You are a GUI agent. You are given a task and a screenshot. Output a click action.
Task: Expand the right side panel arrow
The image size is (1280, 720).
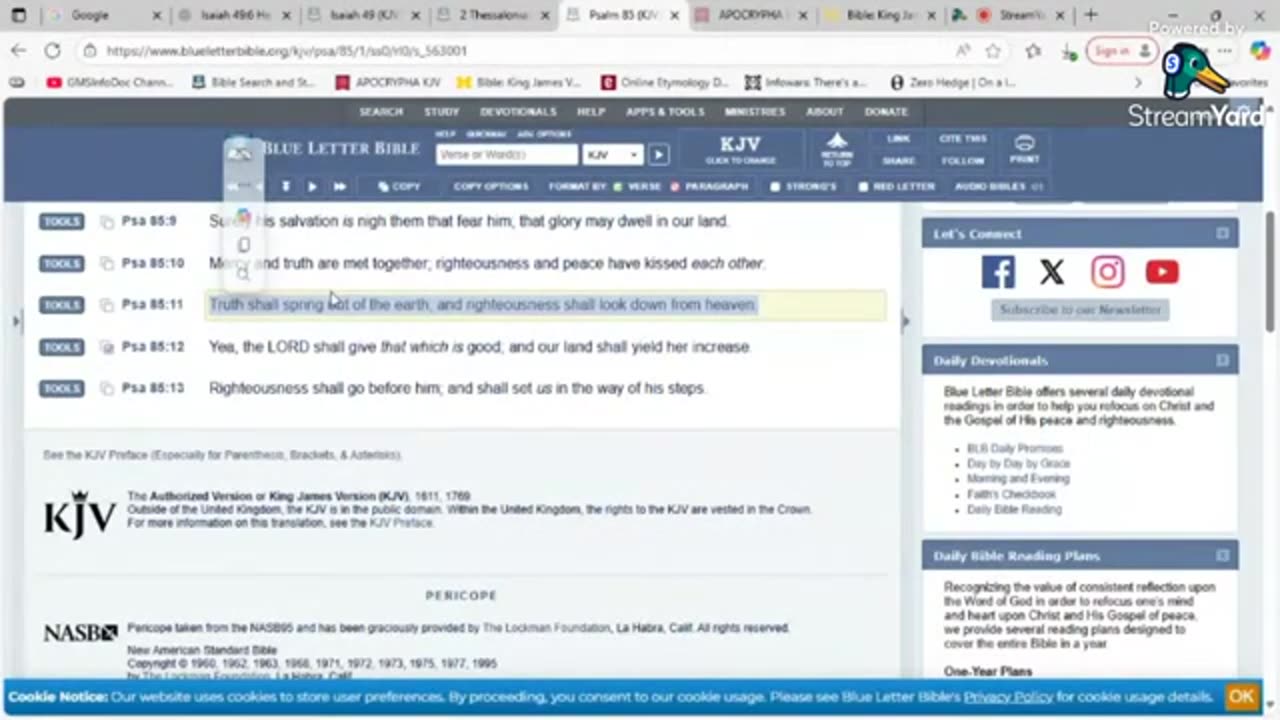tap(906, 321)
